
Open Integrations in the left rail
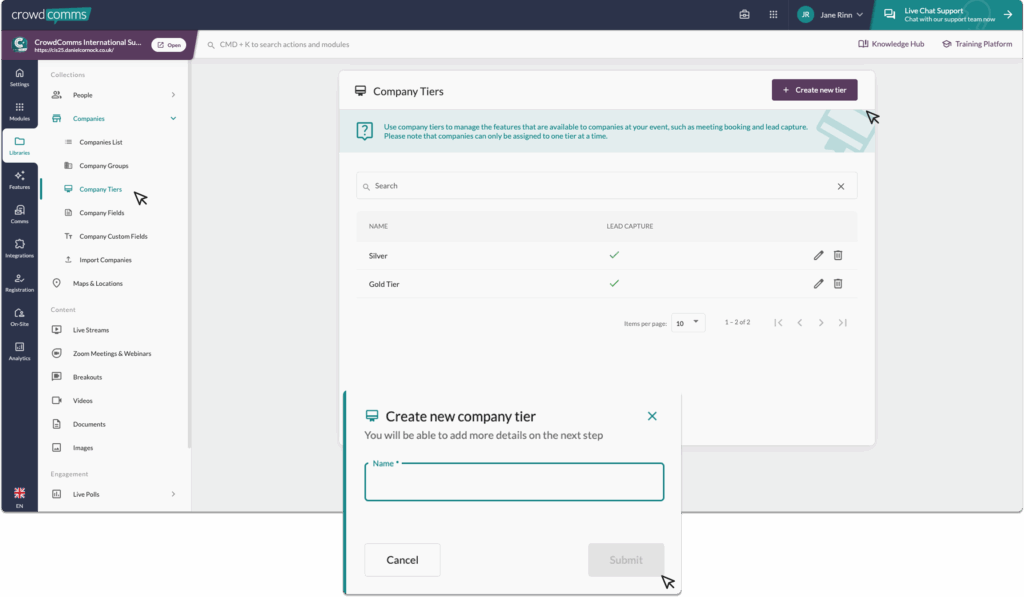pos(19,248)
